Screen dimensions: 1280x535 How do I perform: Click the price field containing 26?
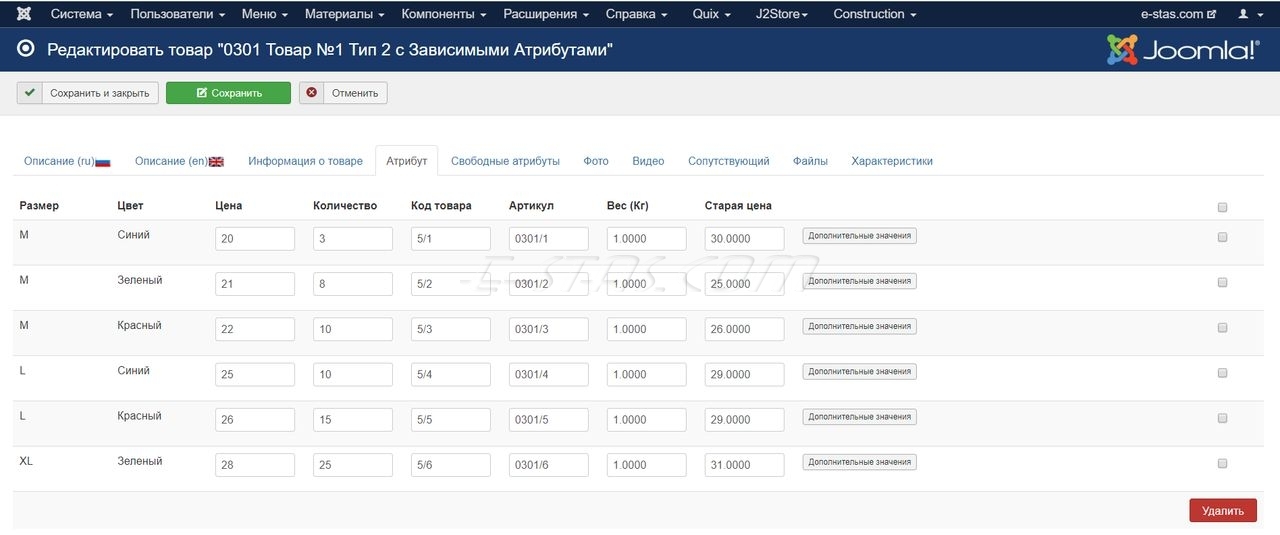click(x=255, y=420)
